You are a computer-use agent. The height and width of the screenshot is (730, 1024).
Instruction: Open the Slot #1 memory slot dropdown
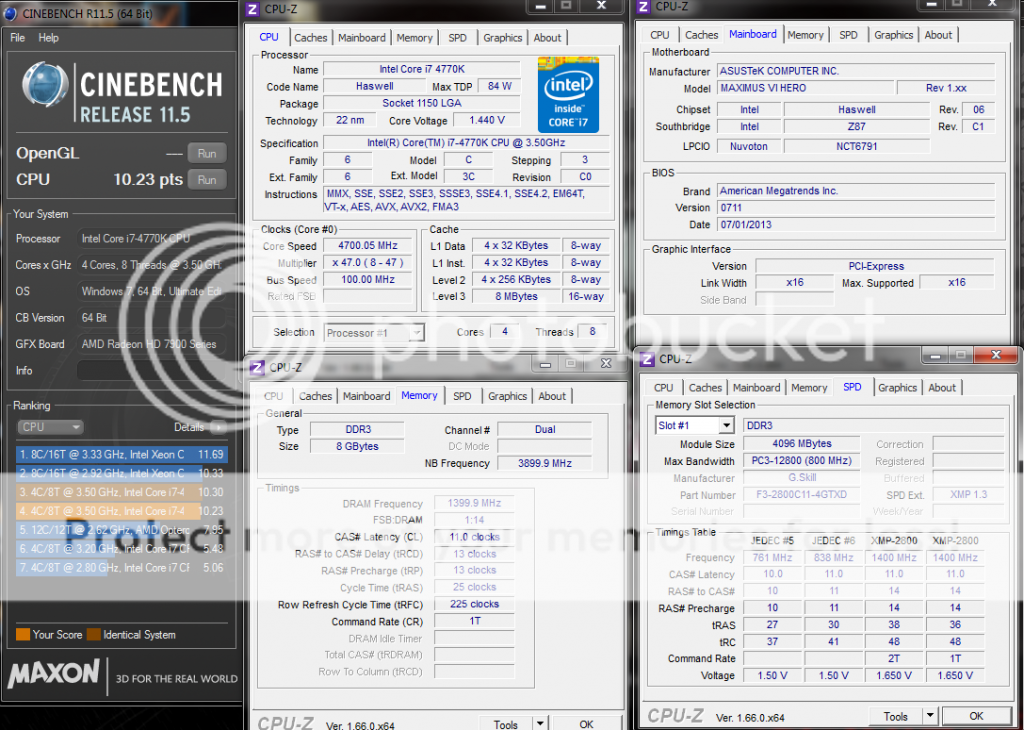pos(696,425)
